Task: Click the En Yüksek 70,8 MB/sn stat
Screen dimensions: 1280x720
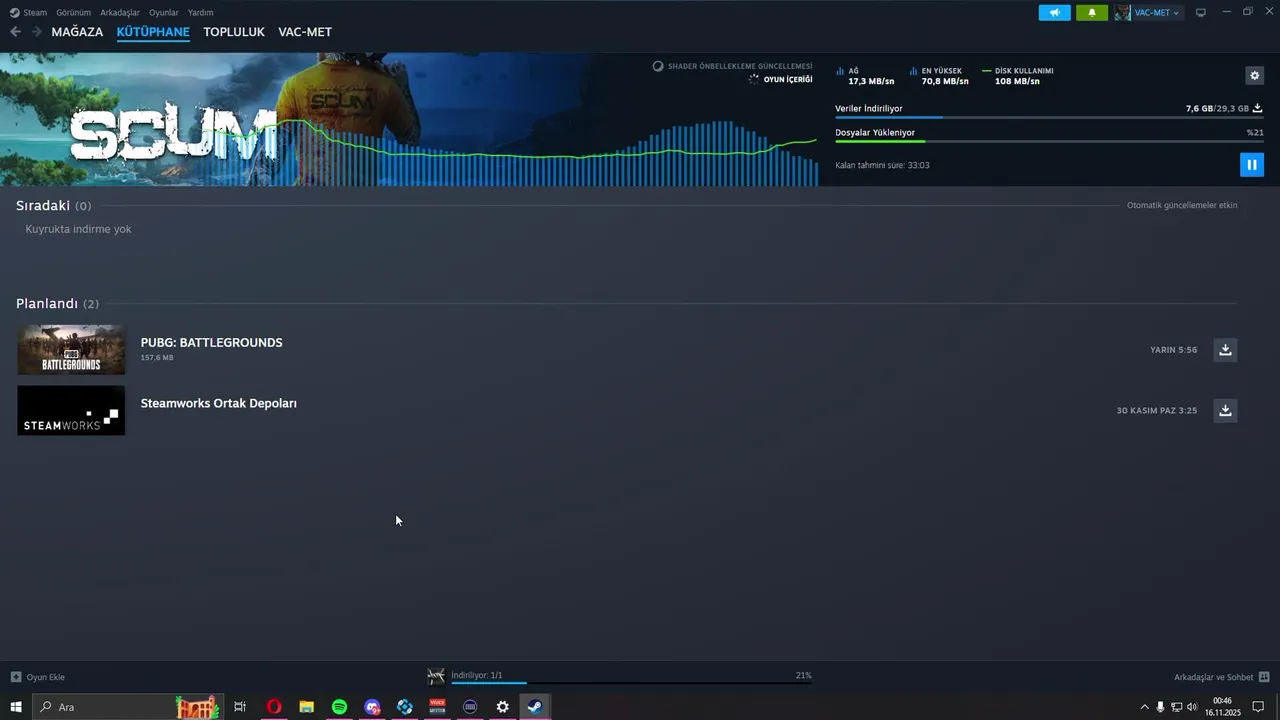Action: click(x=939, y=76)
